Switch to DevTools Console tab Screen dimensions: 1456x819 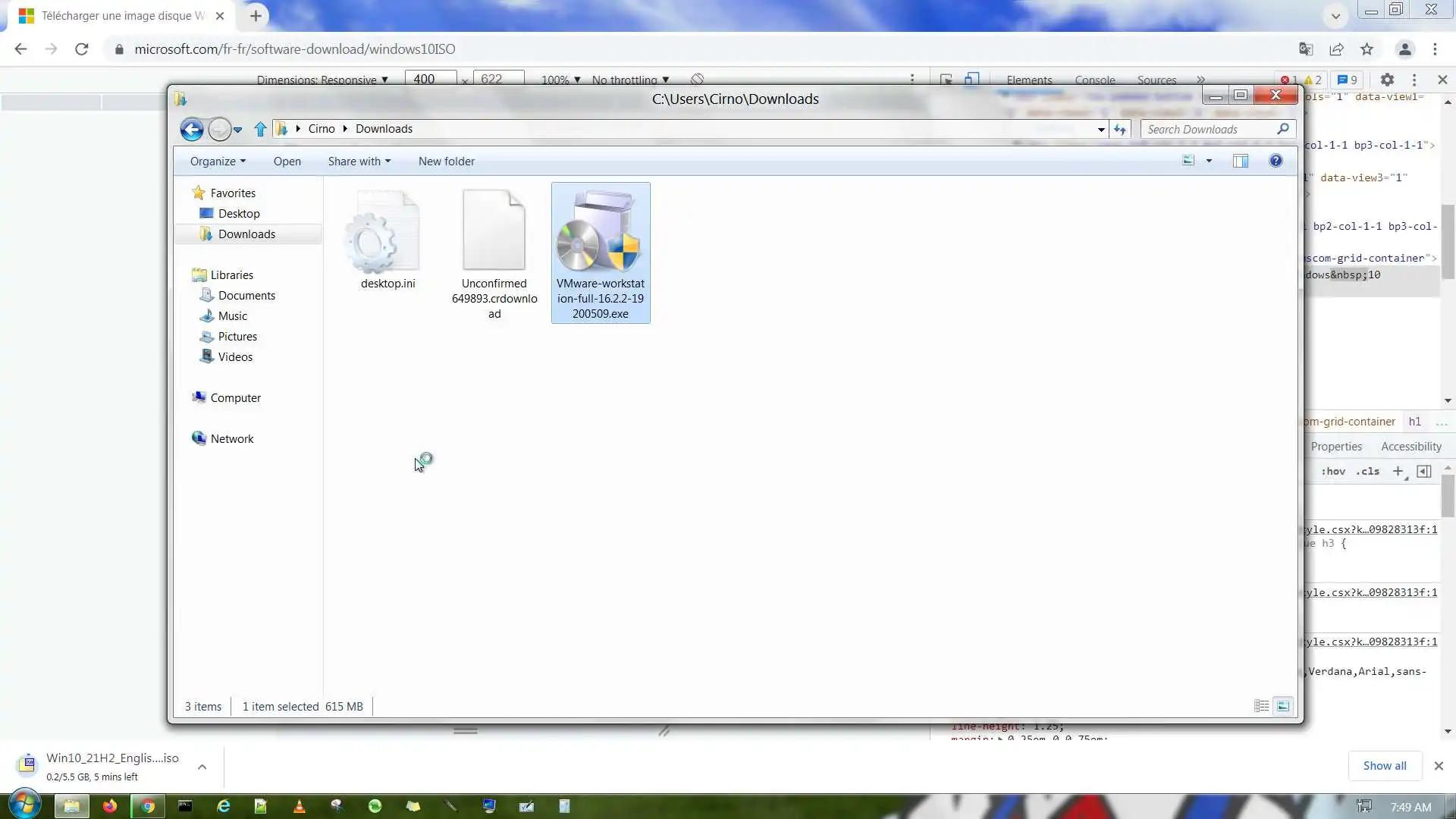click(1094, 80)
